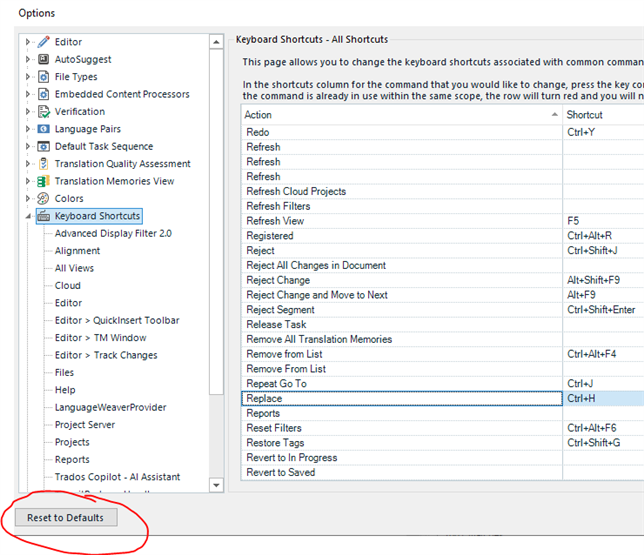Click the Default Task Sequence icon
Image resolution: width=644 pixels, height=555 pixels.
(x=44, y=146)
